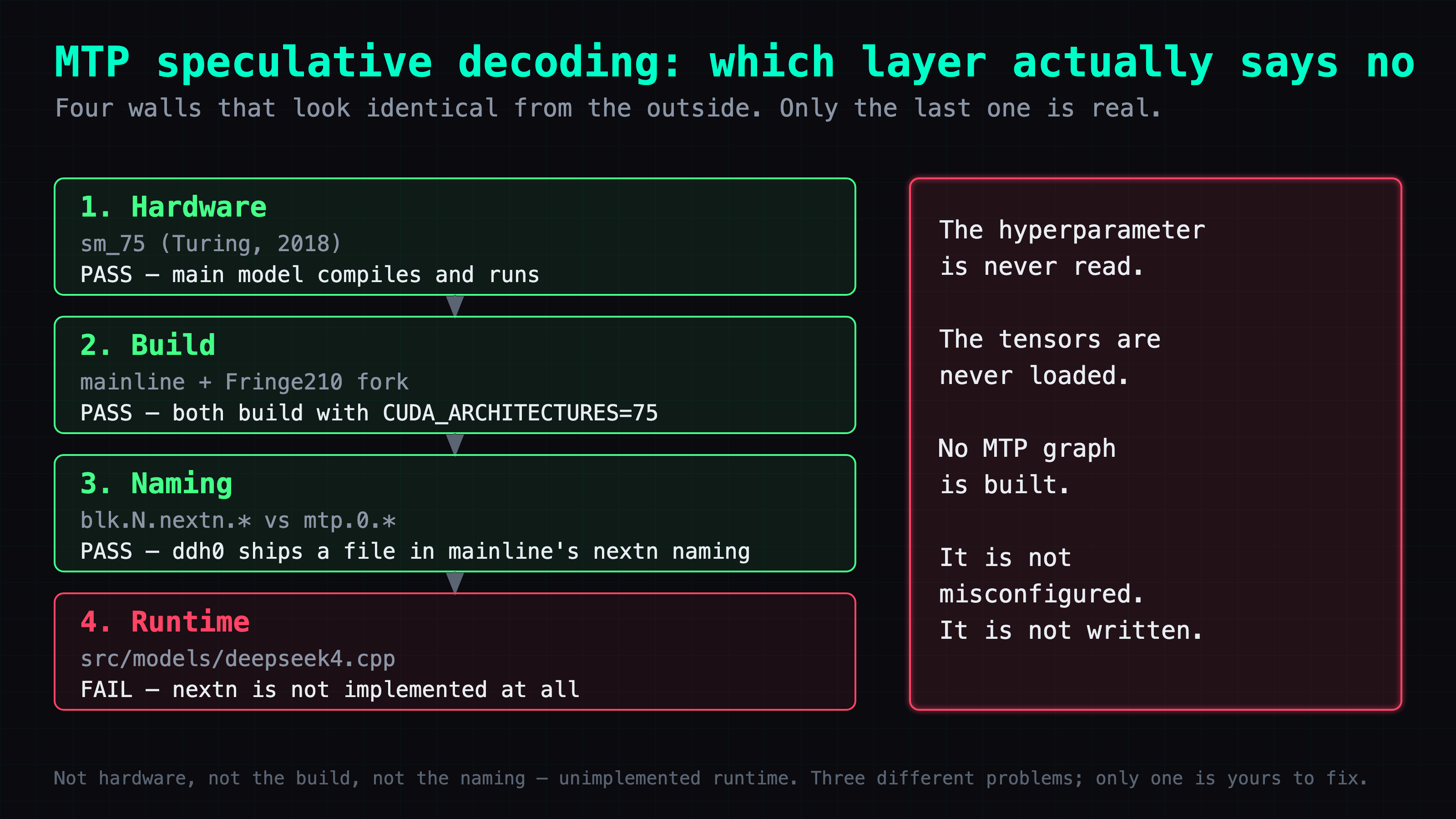
Task: Click 'mainline + Fringe210 fork' text
Action: click(x=244, y=382)
